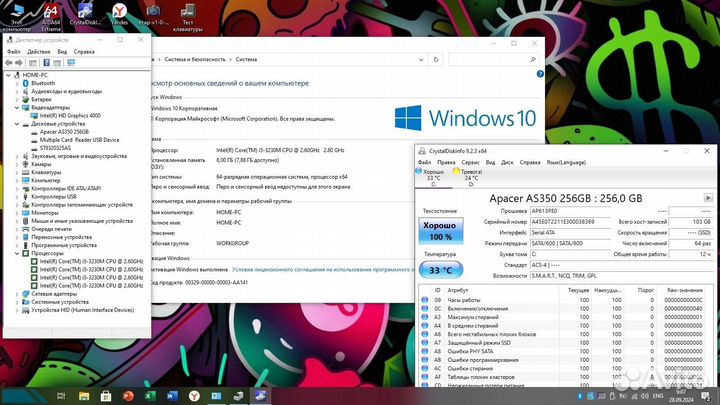
Task: Collapse the 'Дисковые устройства' node
Action: click(x=17, y=124)
